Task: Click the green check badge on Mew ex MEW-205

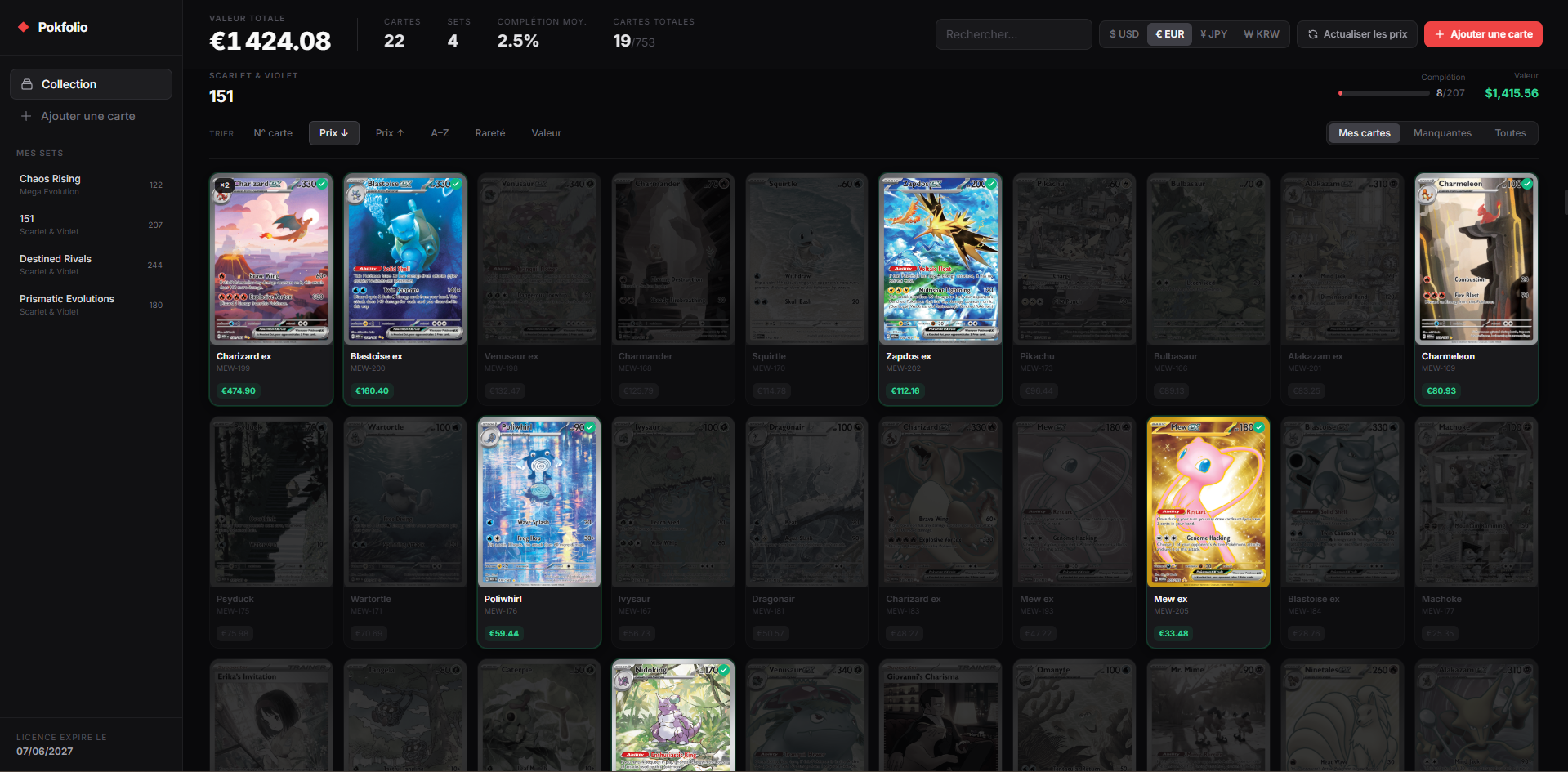Action: click(1259, 427)
